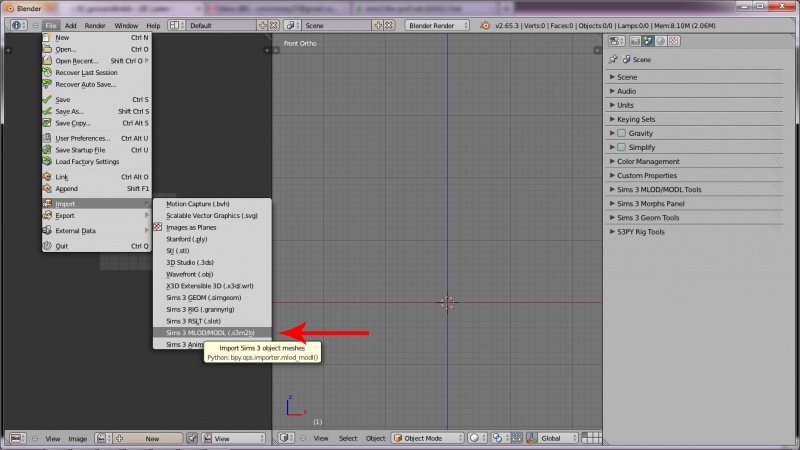Open the Image menu in image editor
Screen dimensions: 800x450
pos(78,438)
